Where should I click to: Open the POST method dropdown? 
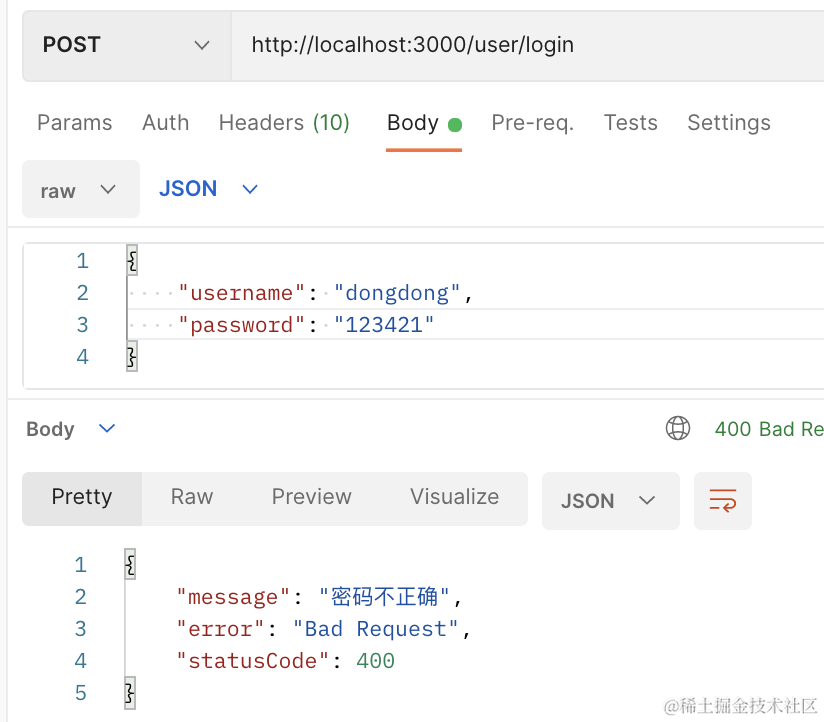point(126,45)
